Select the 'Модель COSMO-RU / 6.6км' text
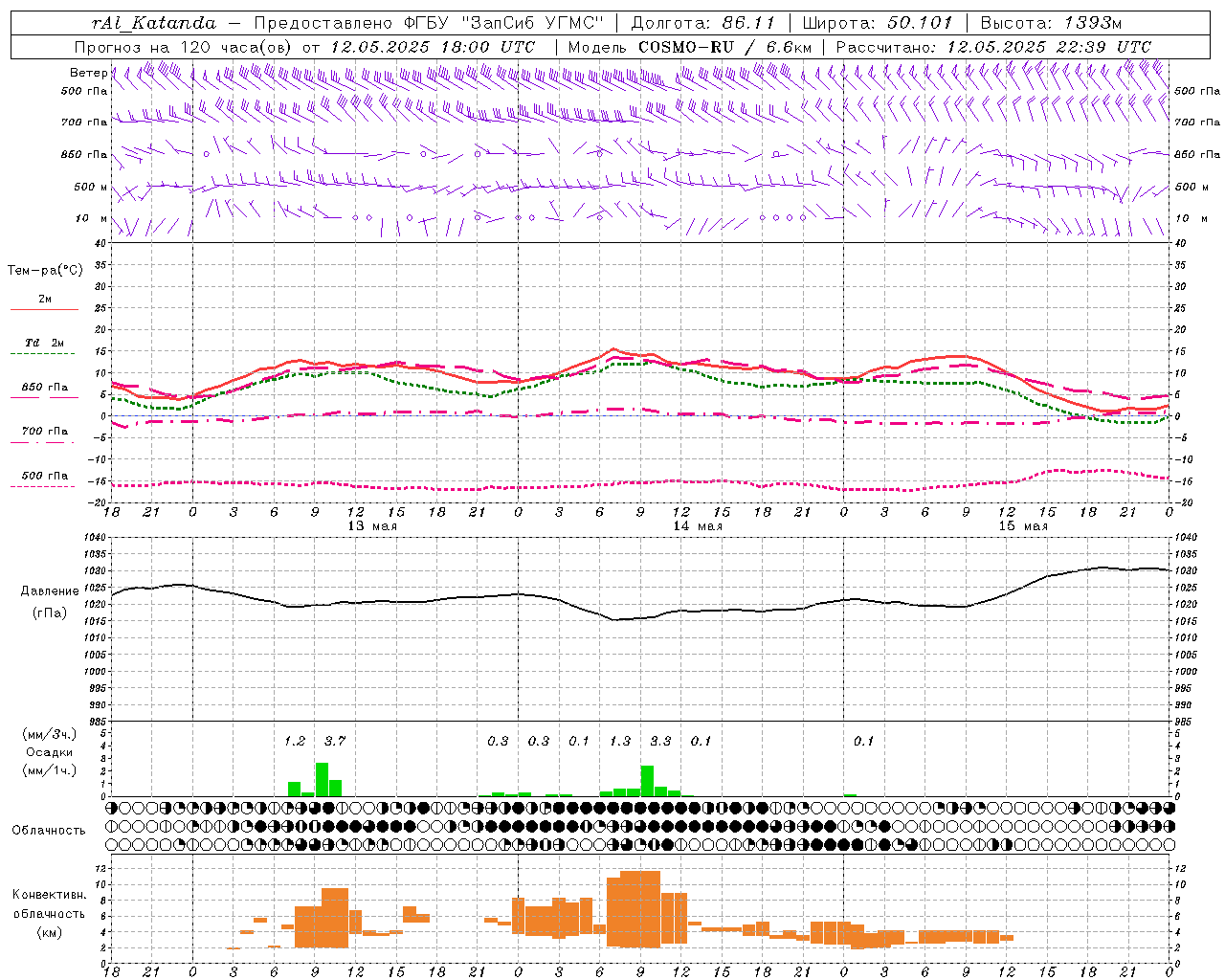The height and width of the screenshot is (980, 1225). [x=690, y=47]
